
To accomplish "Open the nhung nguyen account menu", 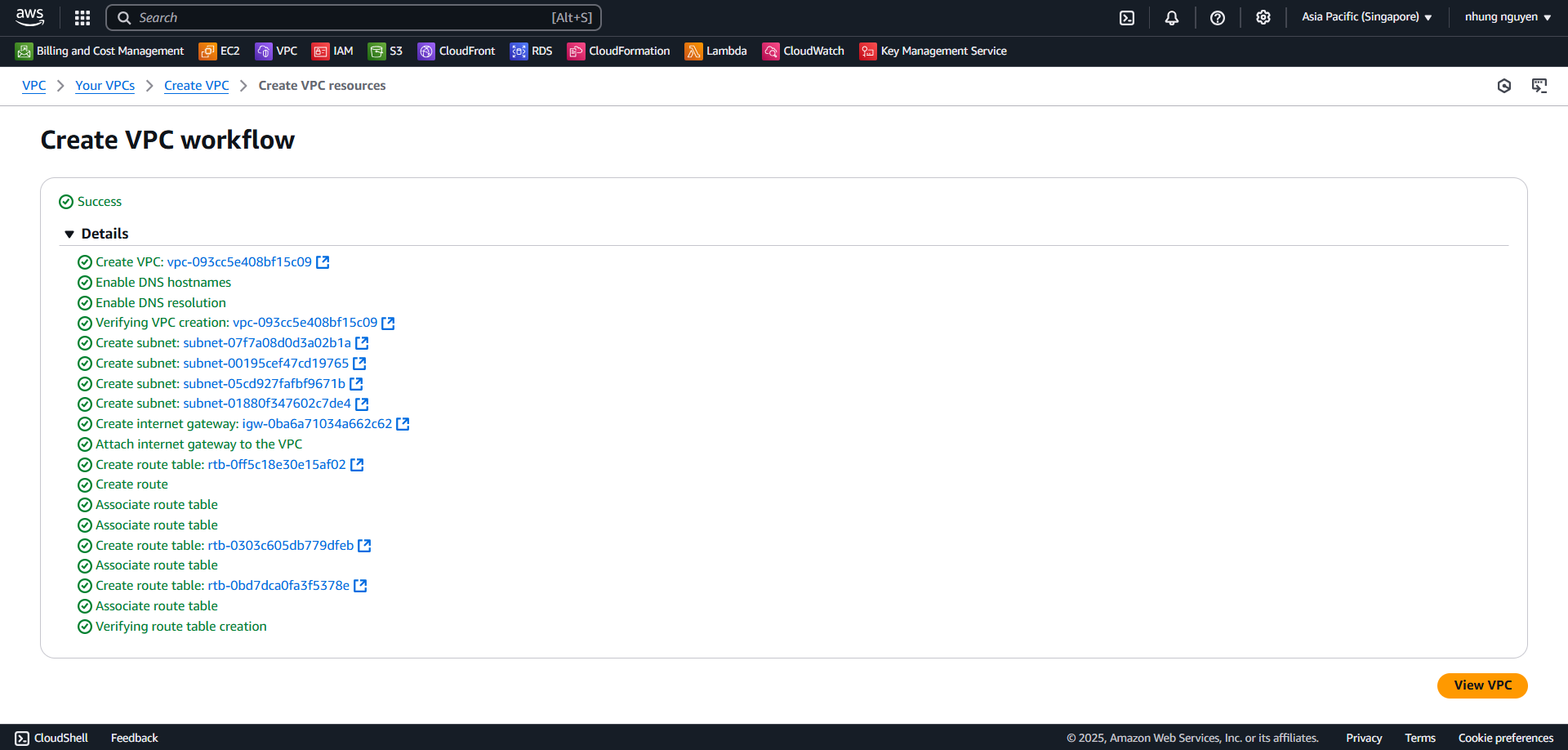I will click(1508, 17).
